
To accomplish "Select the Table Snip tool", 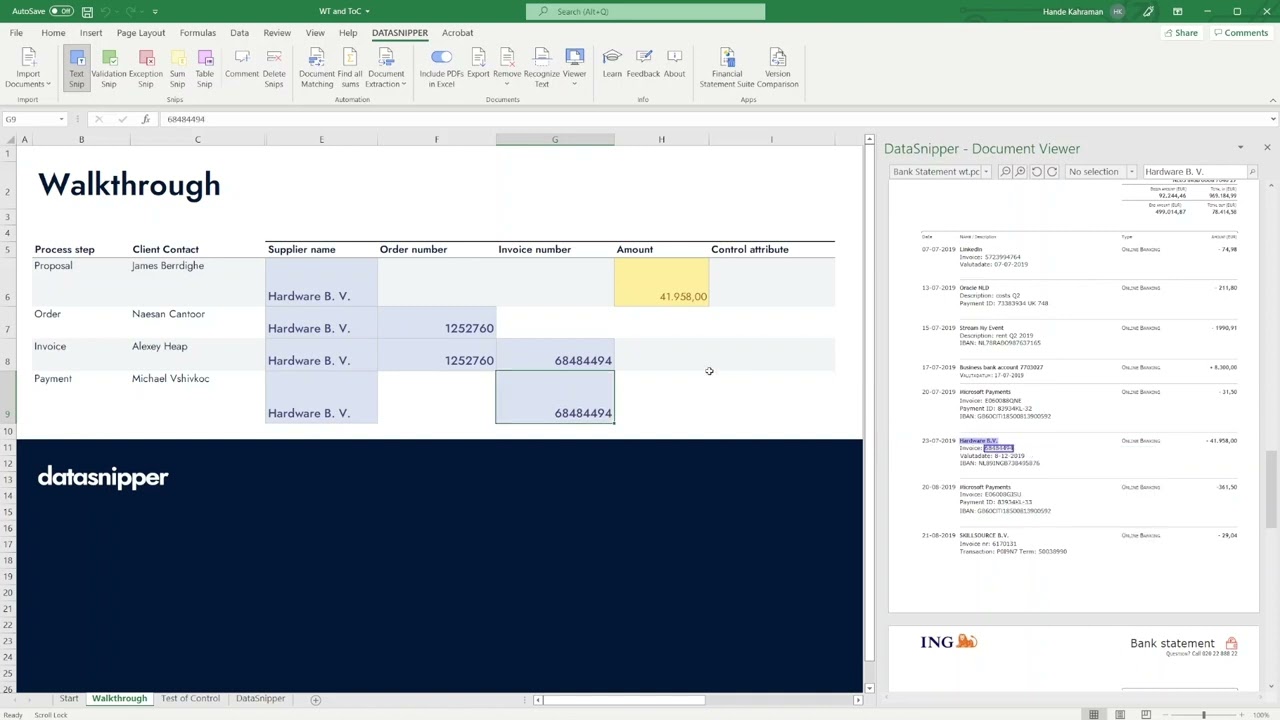I will click(x=204, y=68).
